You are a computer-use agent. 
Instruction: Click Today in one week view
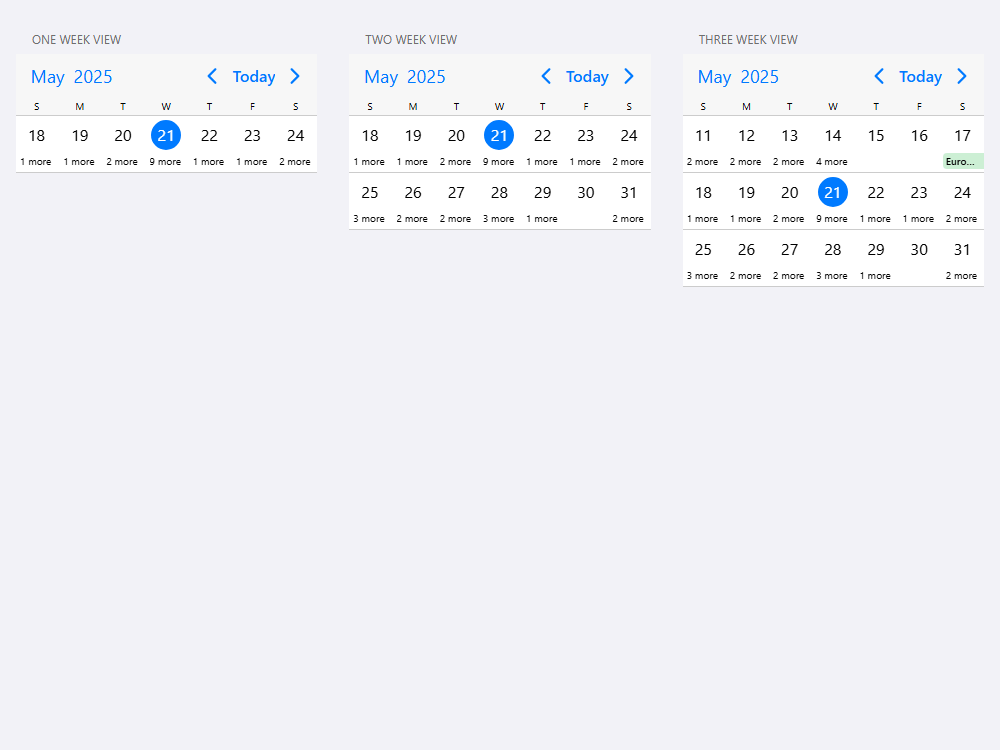(x=254, y=77)
